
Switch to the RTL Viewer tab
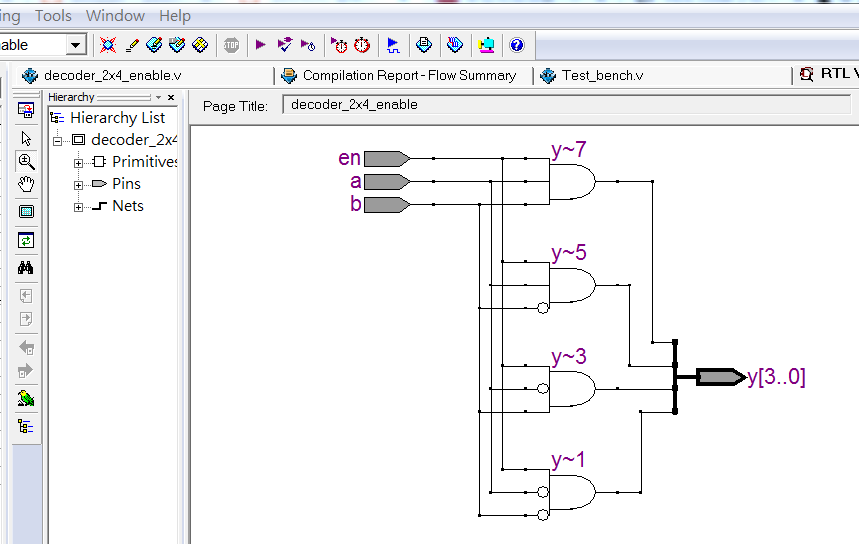coord(828,74)
